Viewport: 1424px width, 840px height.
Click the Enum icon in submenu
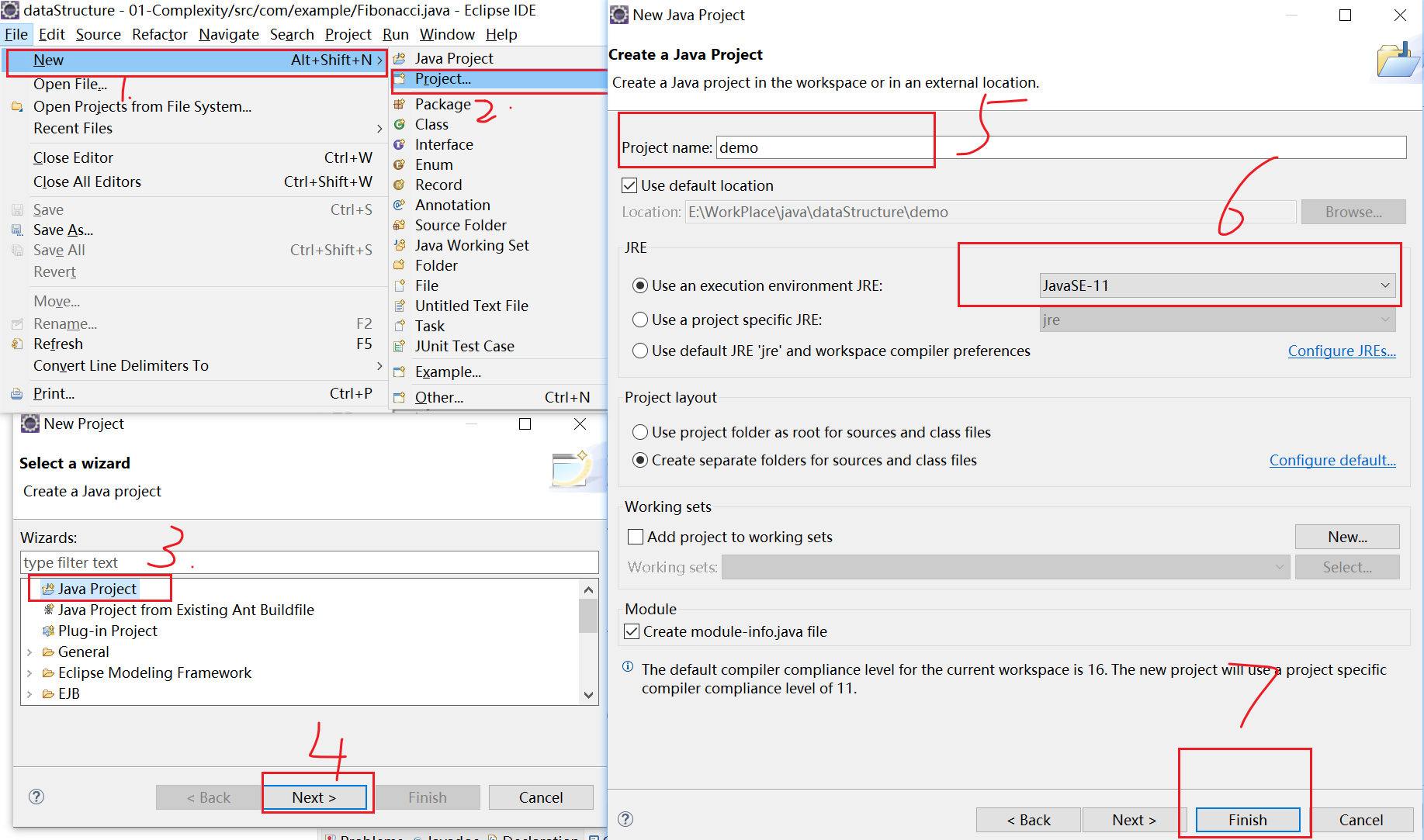pyautogui.click(x=400, y=164)
